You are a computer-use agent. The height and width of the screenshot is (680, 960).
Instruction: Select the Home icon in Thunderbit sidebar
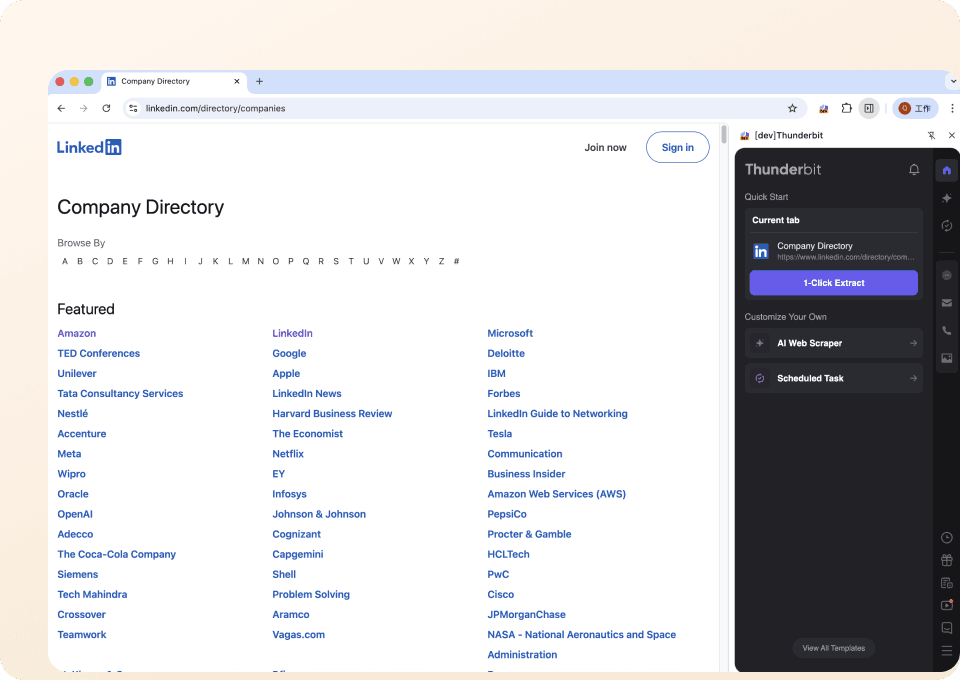946,170
